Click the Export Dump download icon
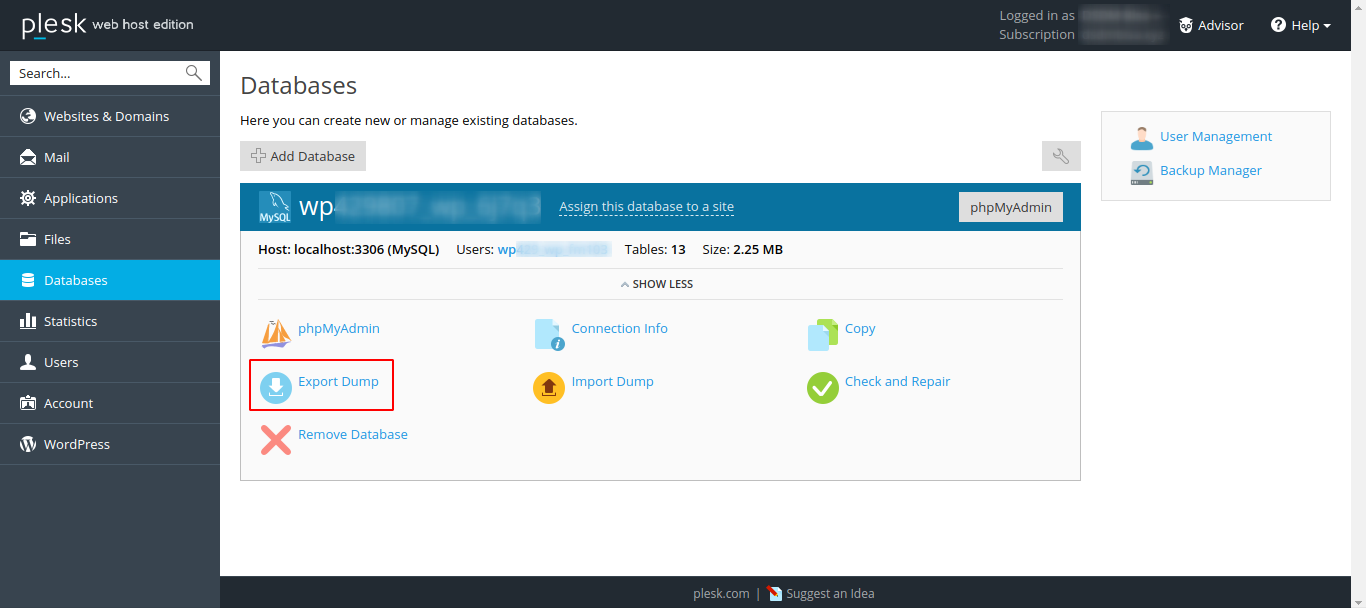The image size is (1366, 608). [x=273, y=385]
